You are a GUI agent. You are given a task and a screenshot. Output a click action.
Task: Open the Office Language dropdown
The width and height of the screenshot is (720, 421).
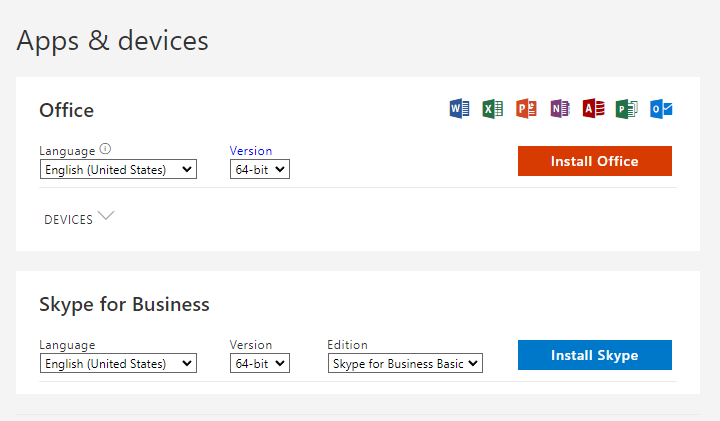[118, 169]
